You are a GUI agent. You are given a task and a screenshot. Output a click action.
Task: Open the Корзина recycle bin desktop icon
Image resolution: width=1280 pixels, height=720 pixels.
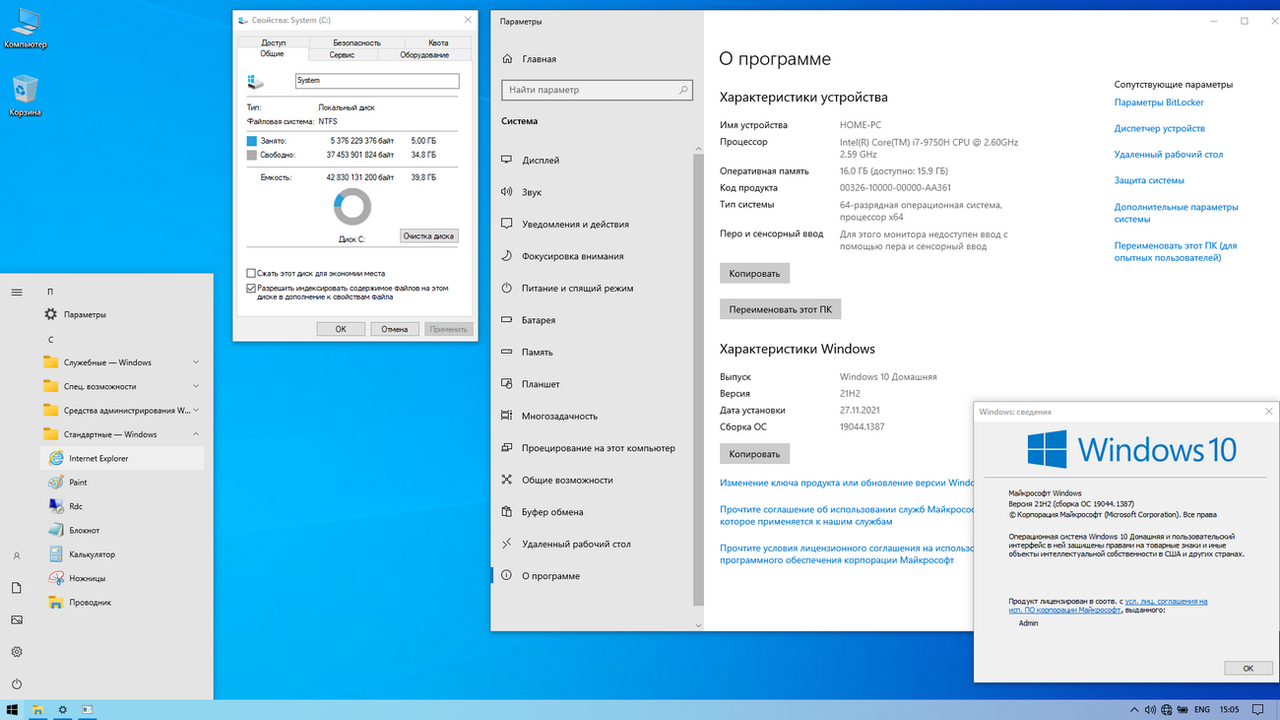[25, 96]
